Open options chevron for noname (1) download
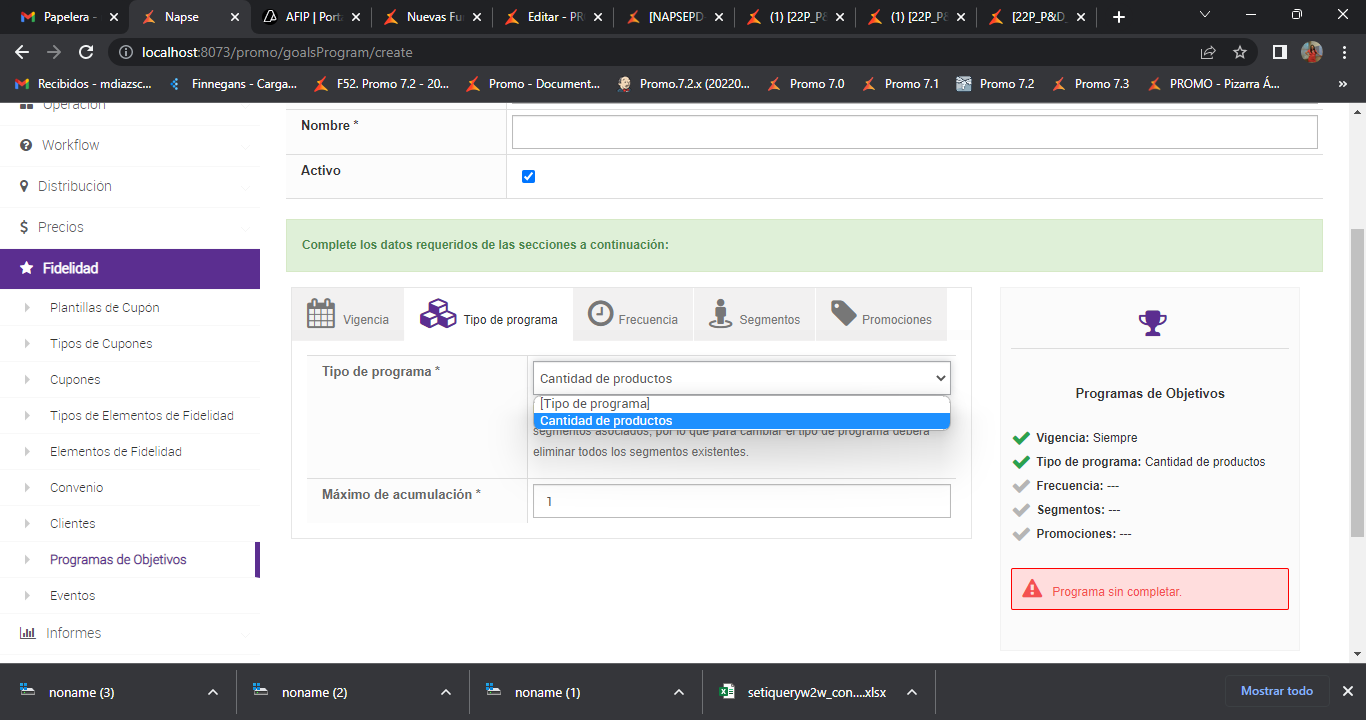This screenshot has height=720, width=1366. coord(679,692)
